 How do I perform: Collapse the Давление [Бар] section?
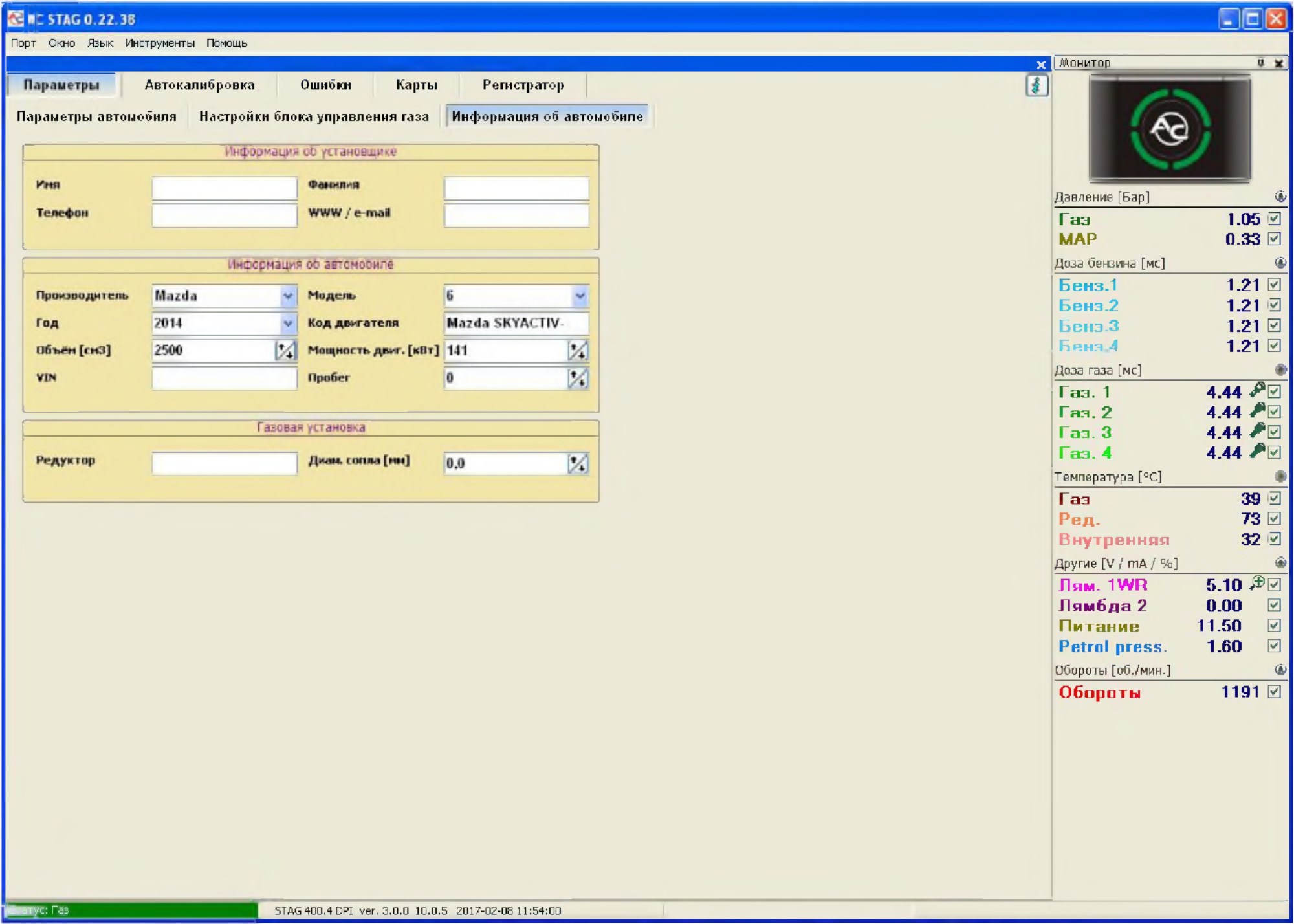pos(1280,197)
